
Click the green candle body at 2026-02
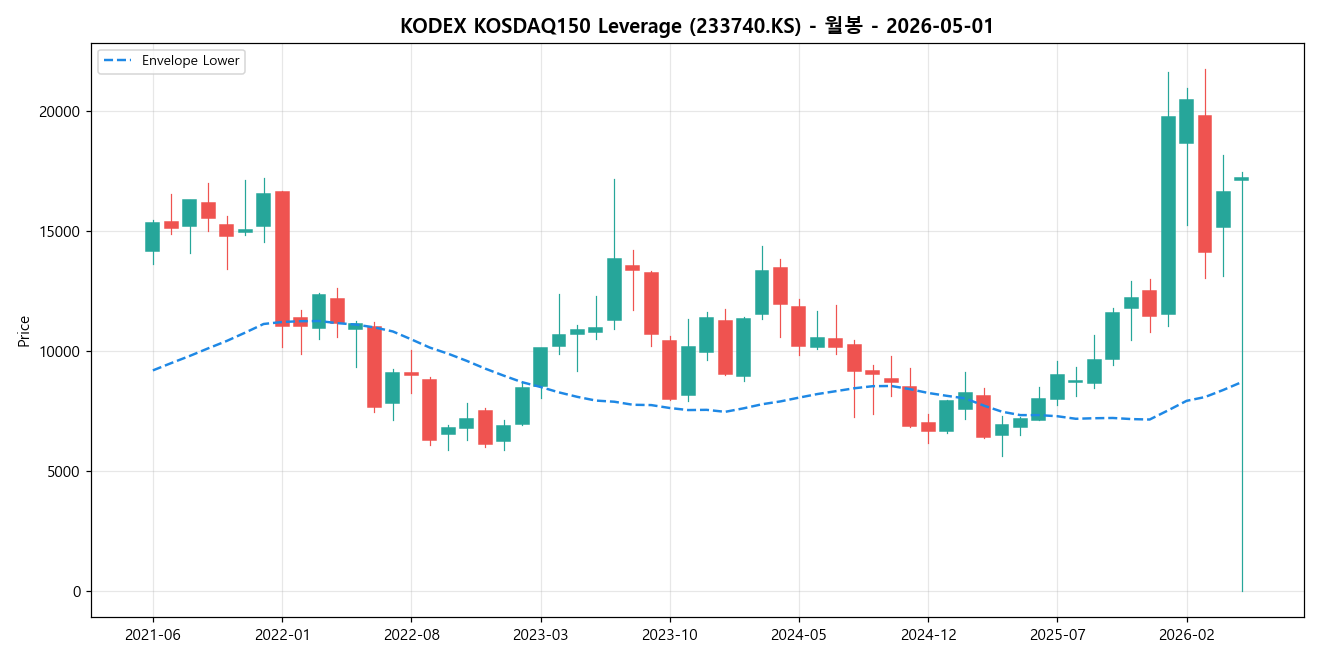click(x=1186, y=121)
